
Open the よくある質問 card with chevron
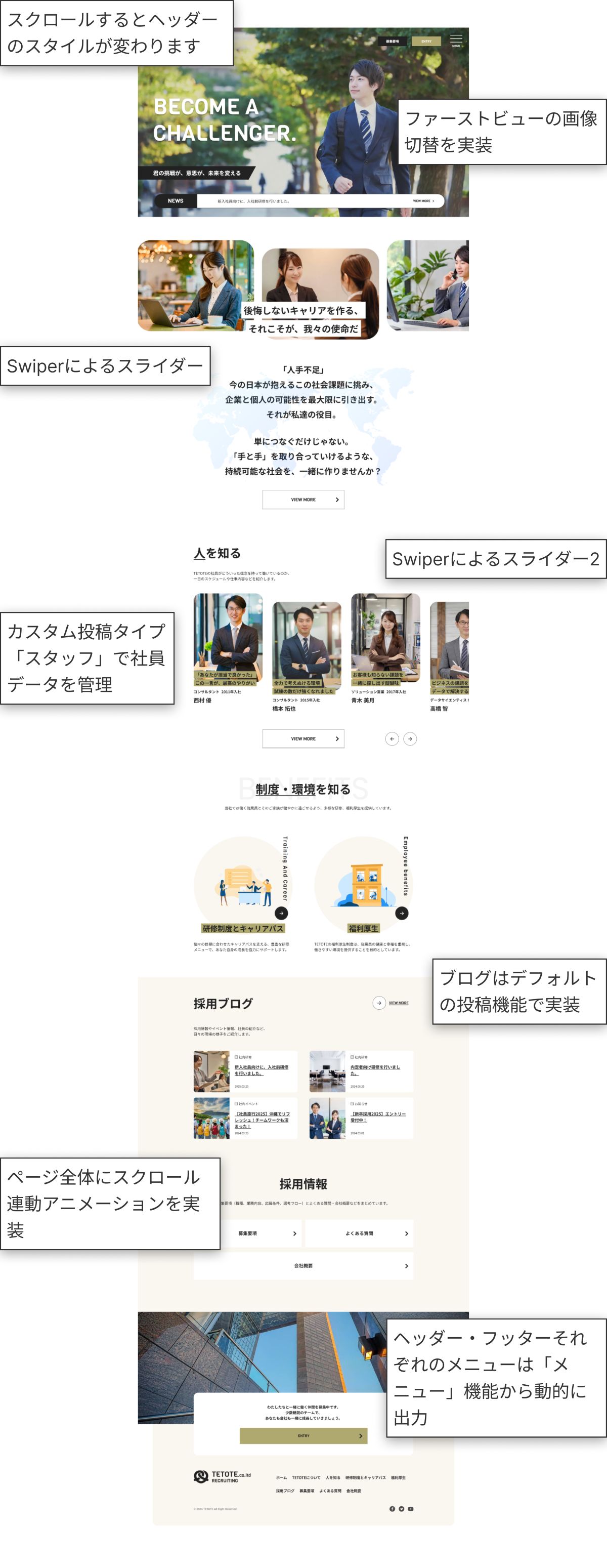point(359,1233)
